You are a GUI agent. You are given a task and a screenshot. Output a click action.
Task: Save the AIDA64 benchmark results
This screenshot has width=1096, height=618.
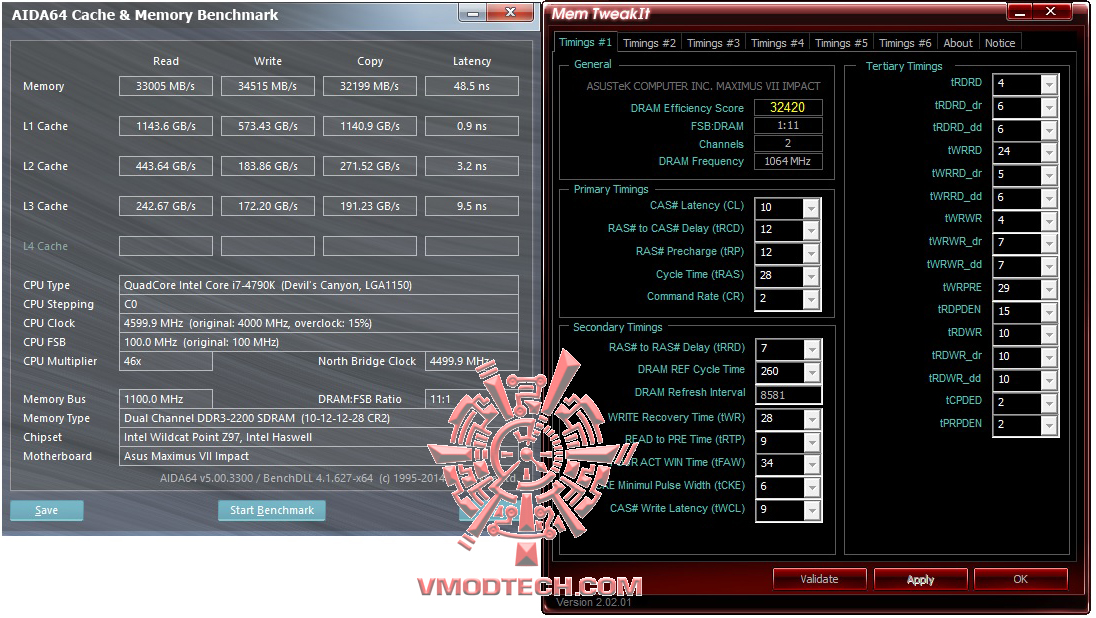pyautogui.click(x=47, y=510)
